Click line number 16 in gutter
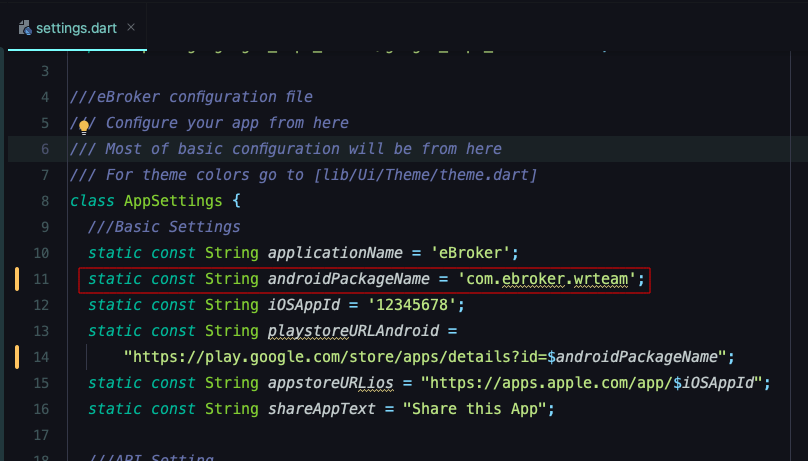The image size is (808, 461). 41,409
